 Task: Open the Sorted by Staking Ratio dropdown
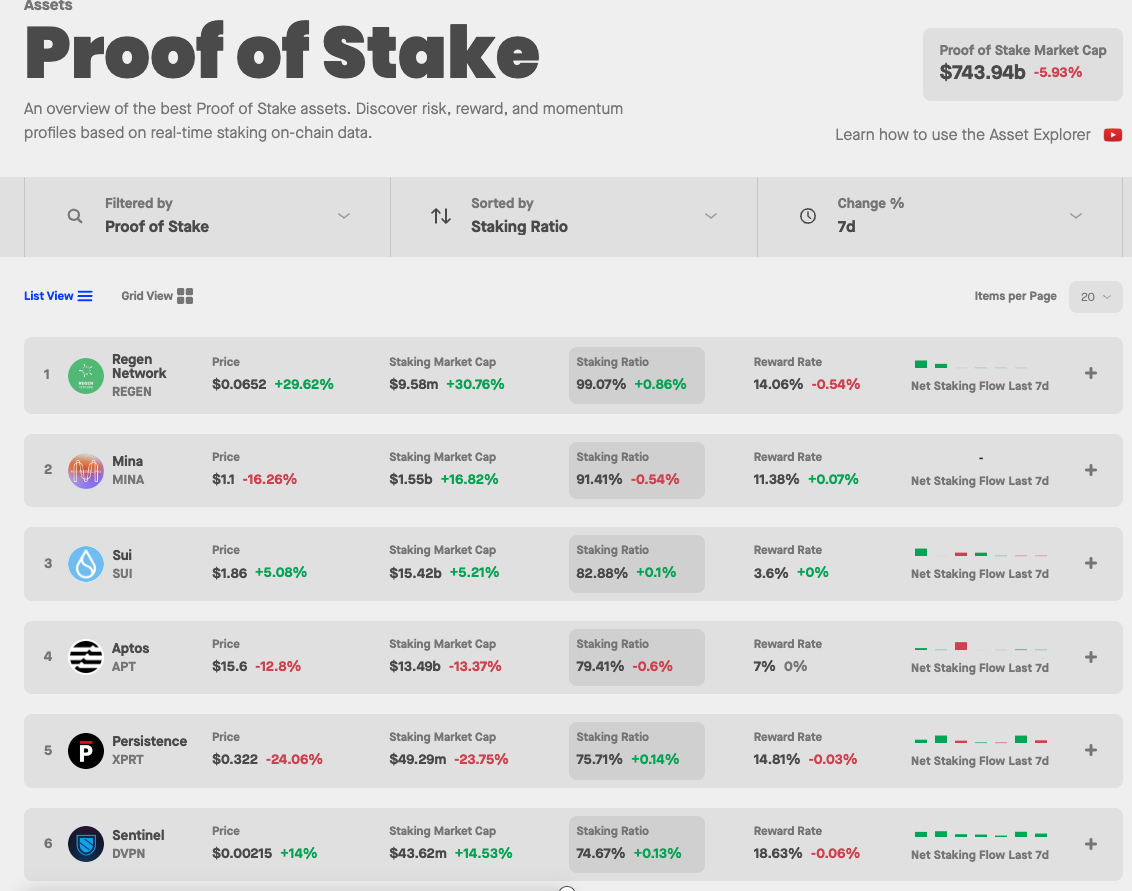573,216
